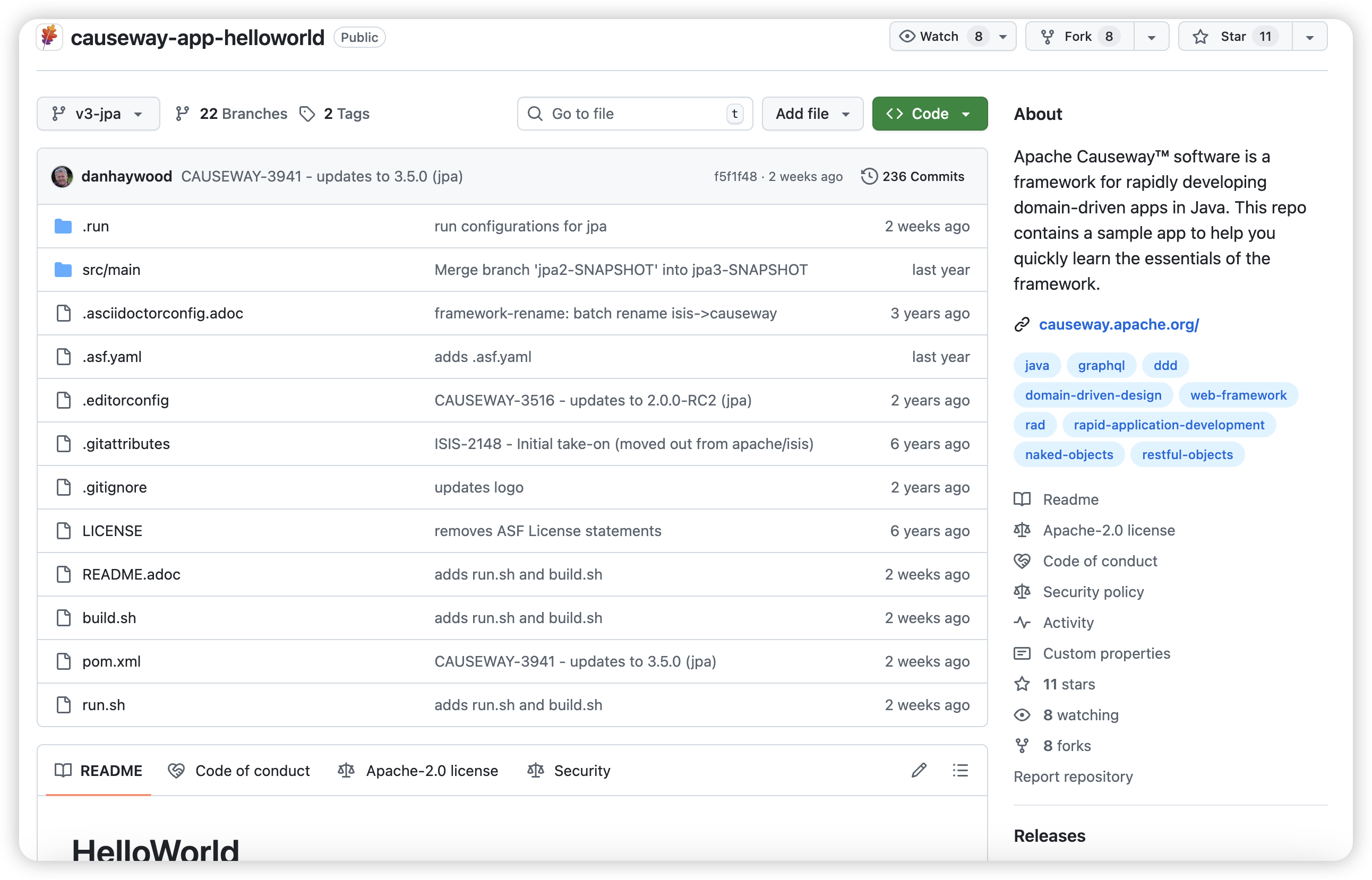1372x880 pixels.
Task: Focus the Go to file search field
Action: click(633, 114)
